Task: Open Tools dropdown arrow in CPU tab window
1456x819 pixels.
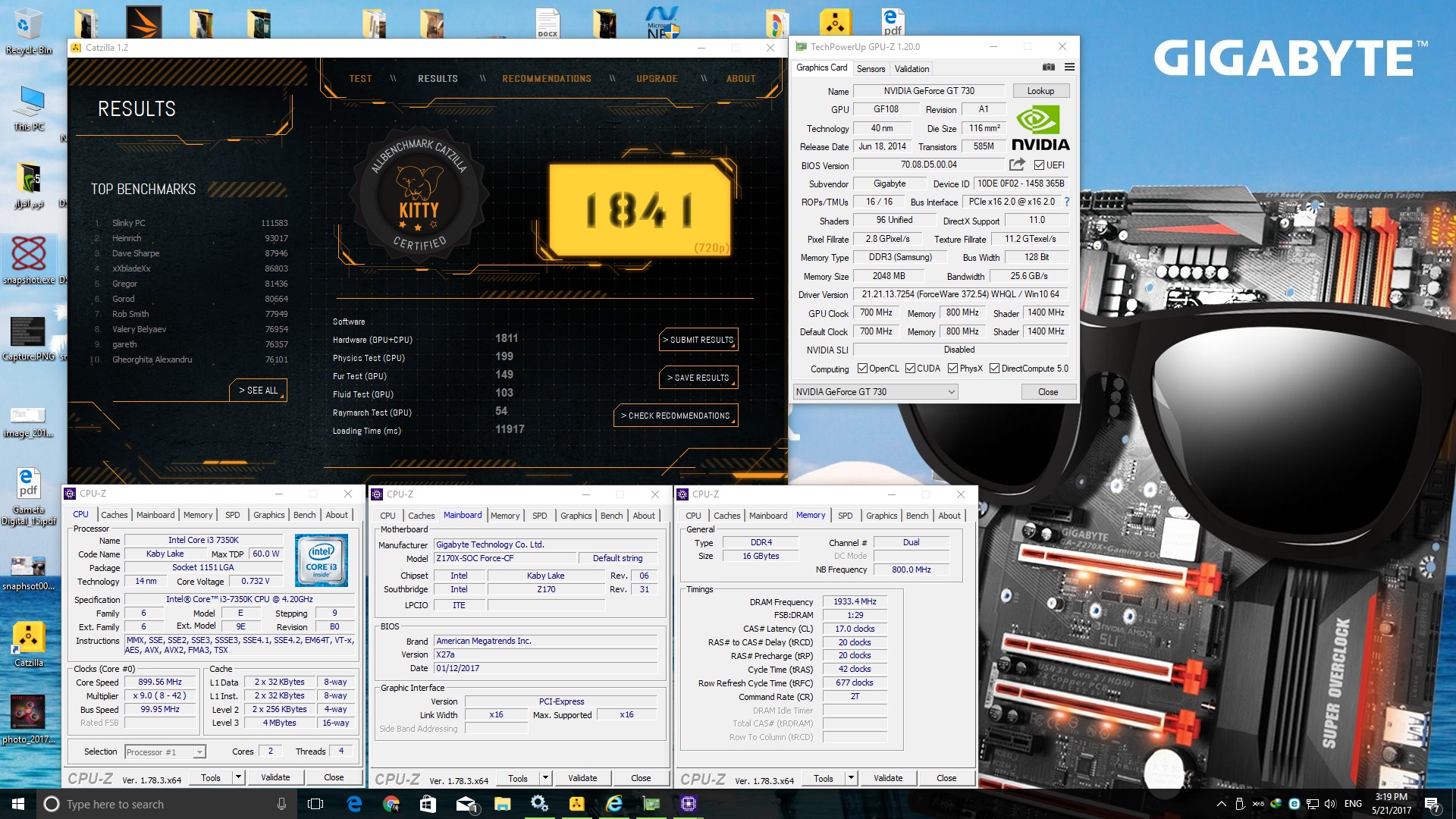Action: [x=238, y=777]
